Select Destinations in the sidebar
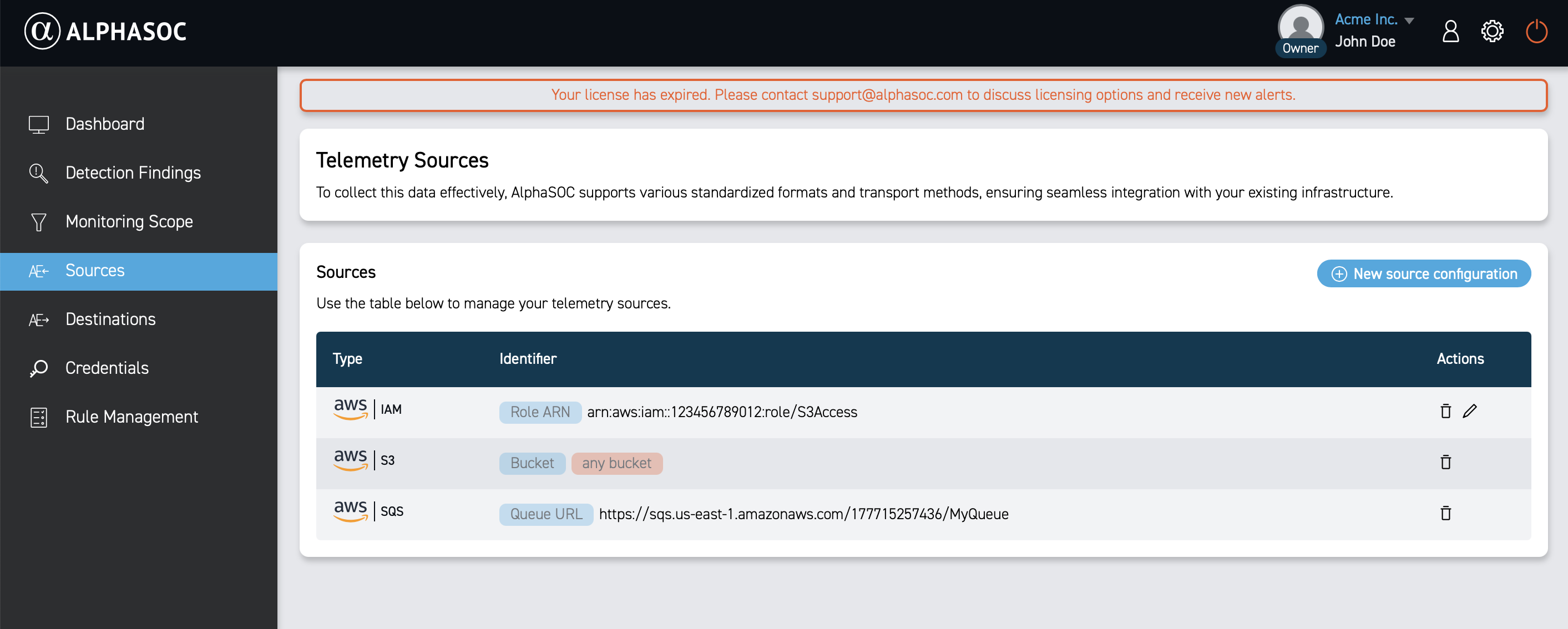This screenshot has height=629, width=1568. (x=110, y=319)
